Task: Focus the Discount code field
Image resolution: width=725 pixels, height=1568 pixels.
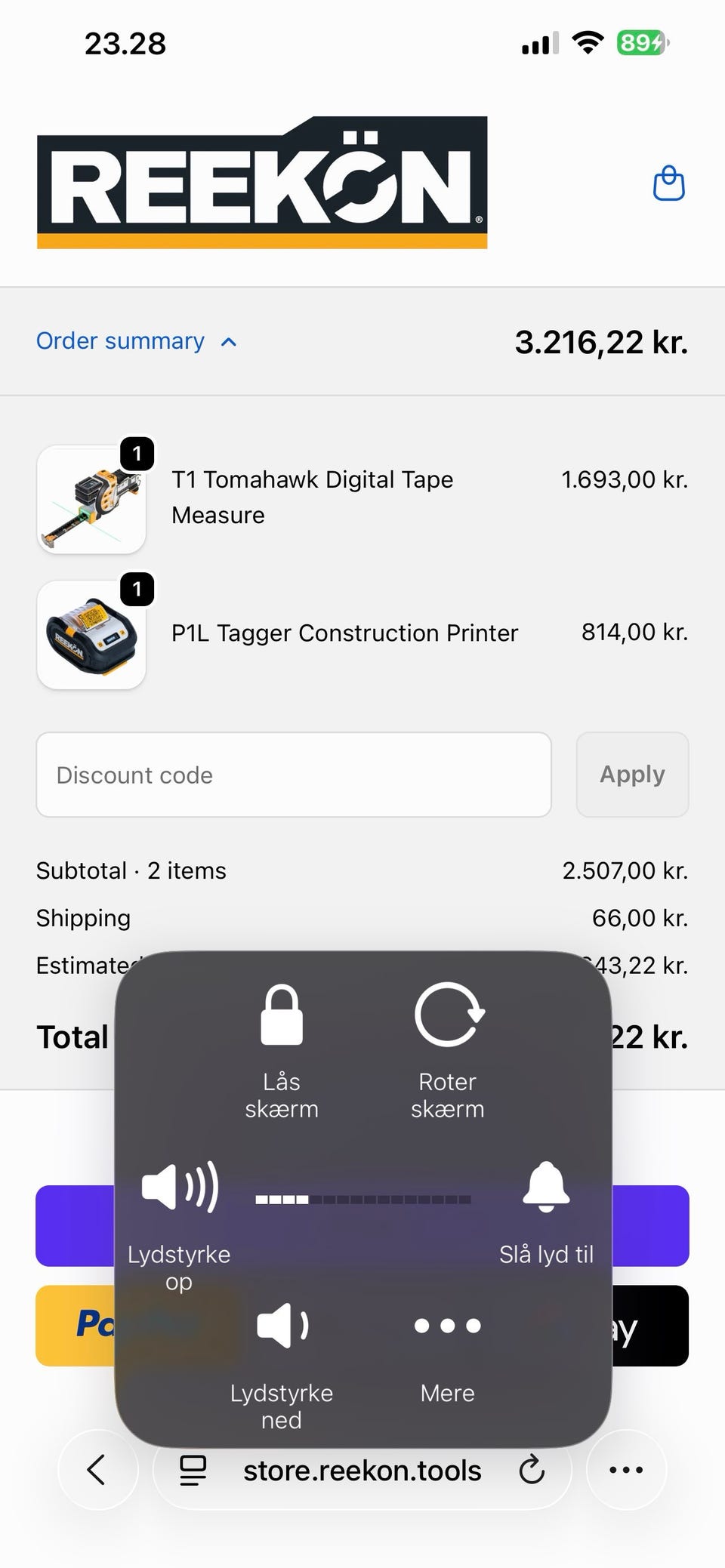Action: (x=294, y=775)
